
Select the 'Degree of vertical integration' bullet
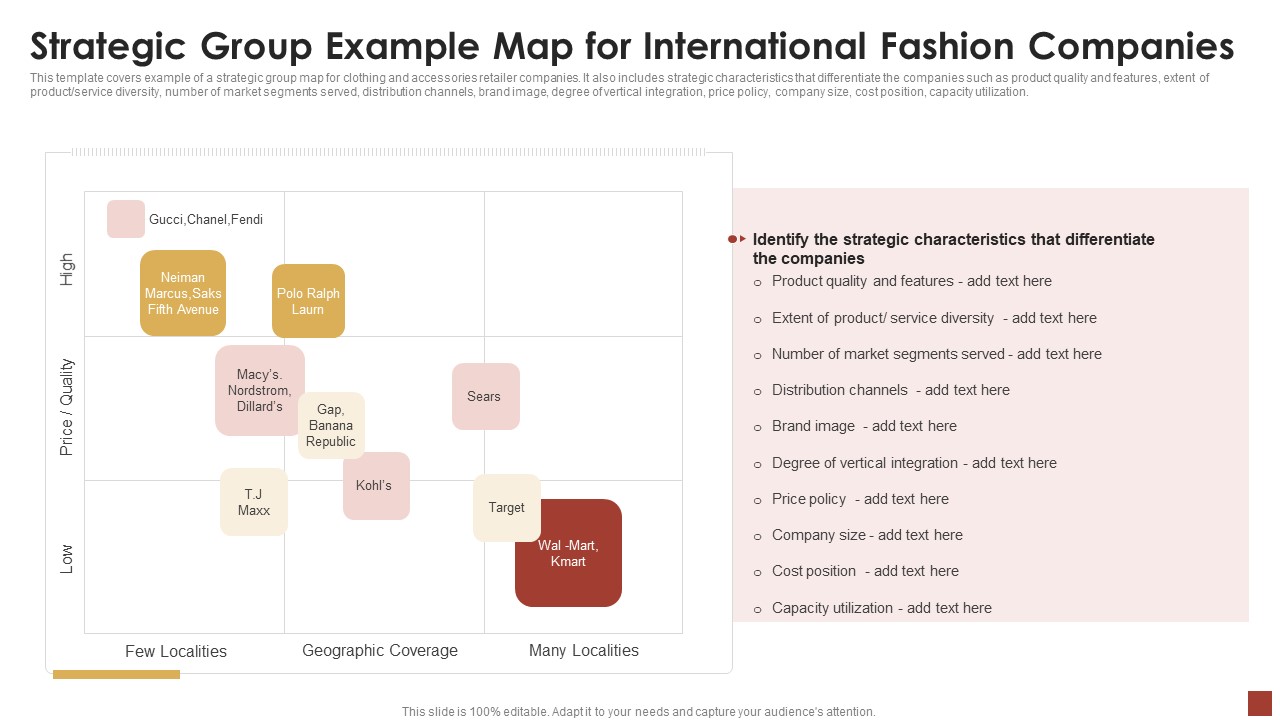coord(914,463)
